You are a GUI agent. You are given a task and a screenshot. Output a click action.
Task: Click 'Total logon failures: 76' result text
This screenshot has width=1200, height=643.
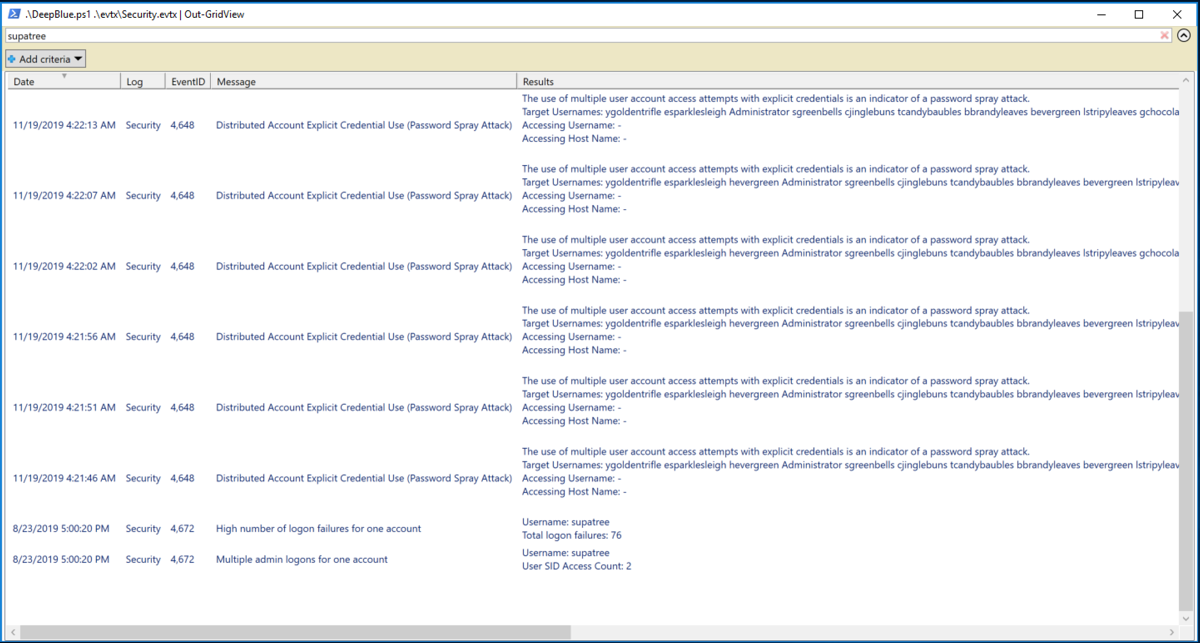[x=572, y=535]
